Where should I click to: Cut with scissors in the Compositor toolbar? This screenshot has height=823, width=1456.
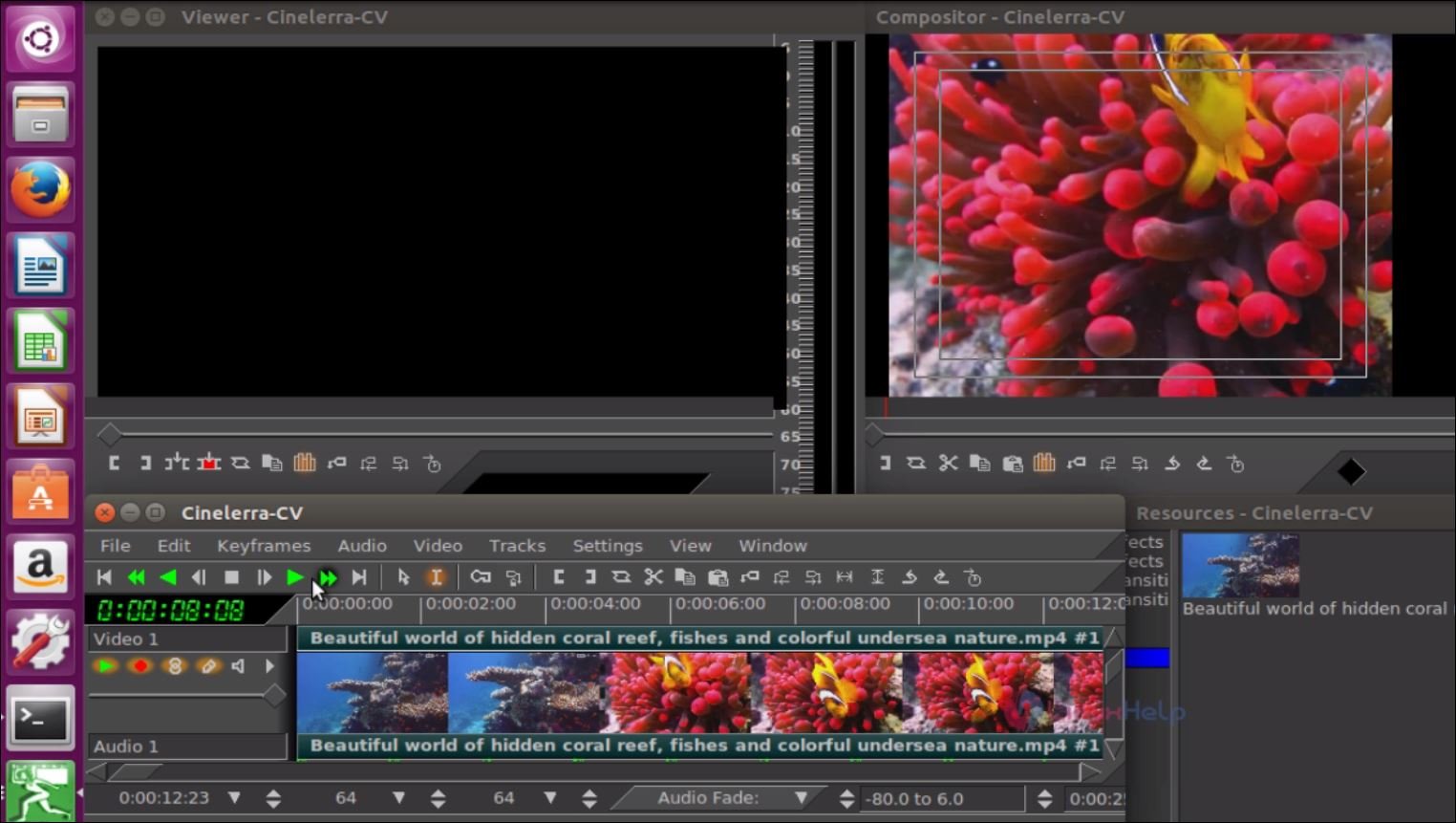tap(948, 464)
